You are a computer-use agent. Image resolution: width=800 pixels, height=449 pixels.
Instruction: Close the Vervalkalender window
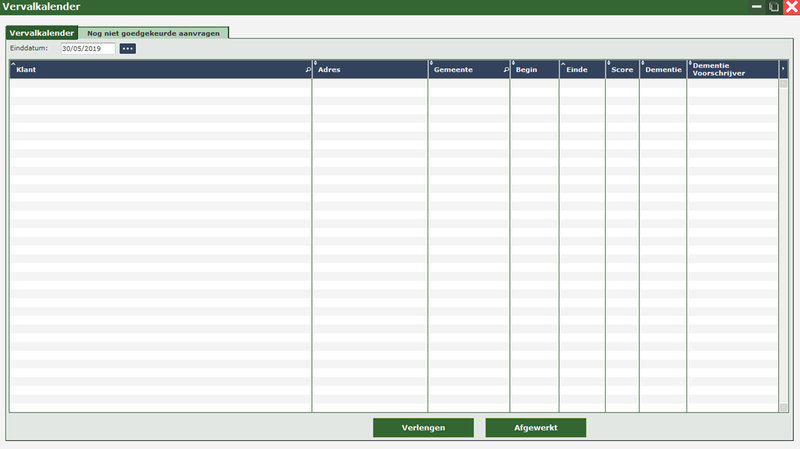[x=791, y=7]
